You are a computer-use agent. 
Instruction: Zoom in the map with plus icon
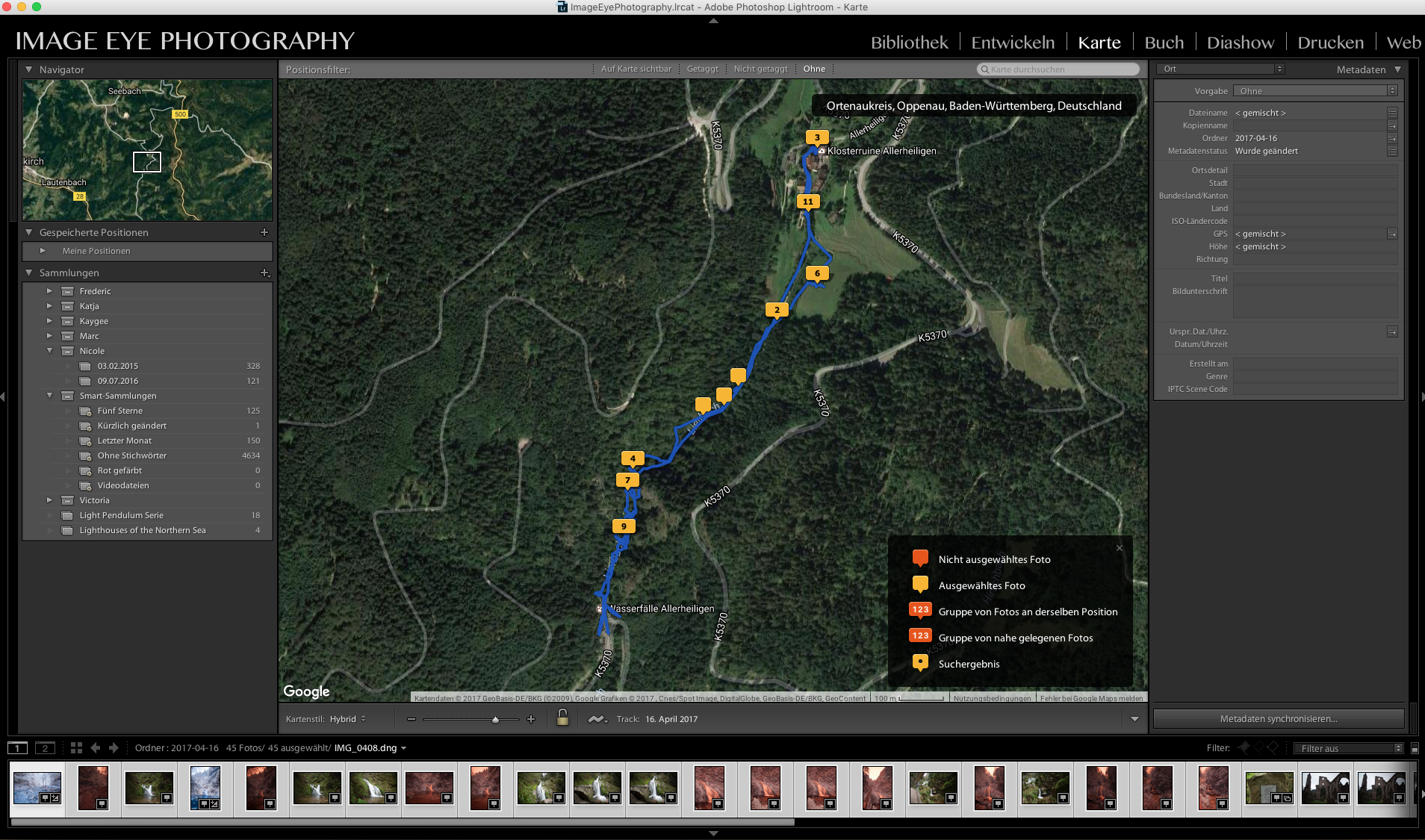[531, 719]
